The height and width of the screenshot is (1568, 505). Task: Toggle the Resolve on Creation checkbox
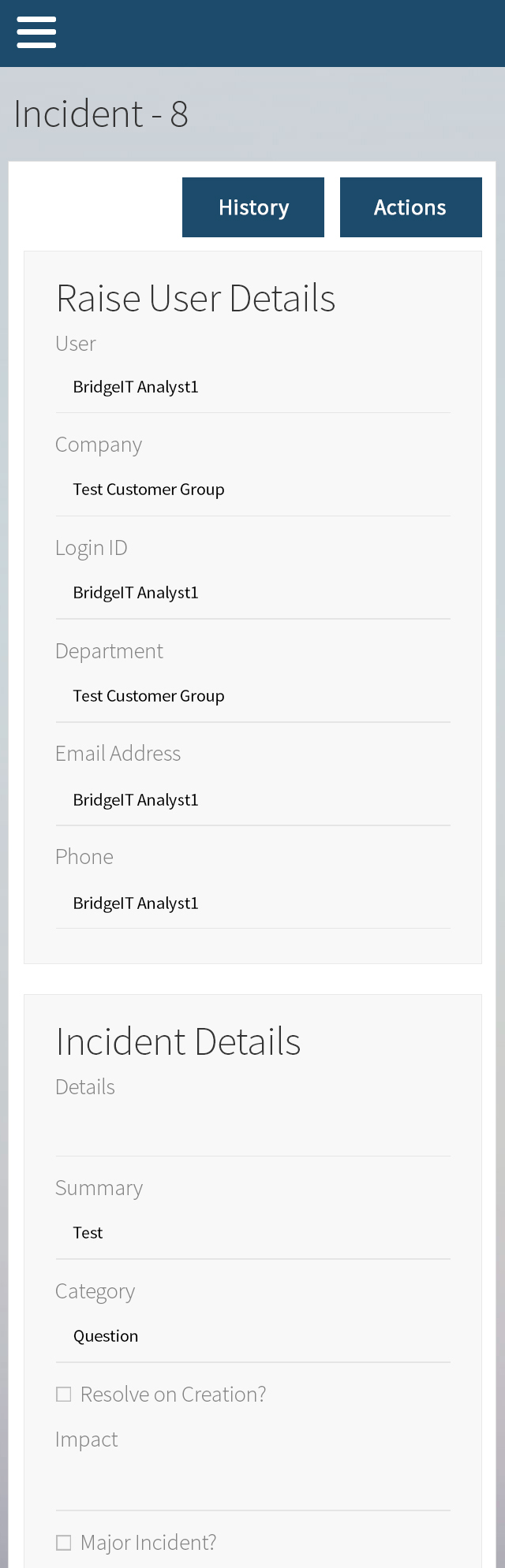(x=64, y=1395)
